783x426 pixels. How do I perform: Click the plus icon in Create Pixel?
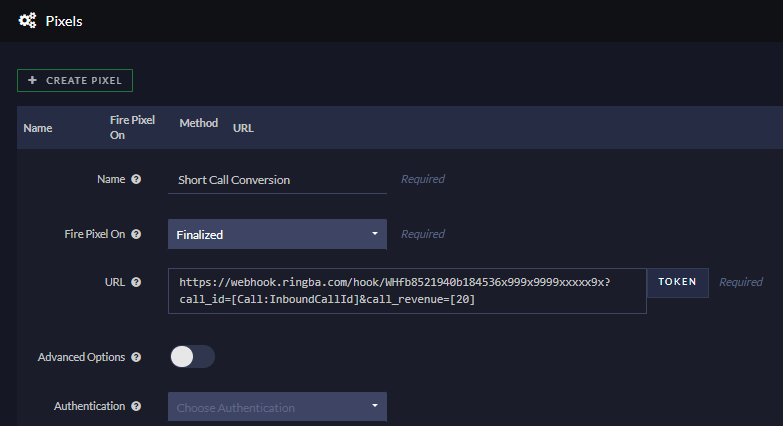tap(32, 80)
